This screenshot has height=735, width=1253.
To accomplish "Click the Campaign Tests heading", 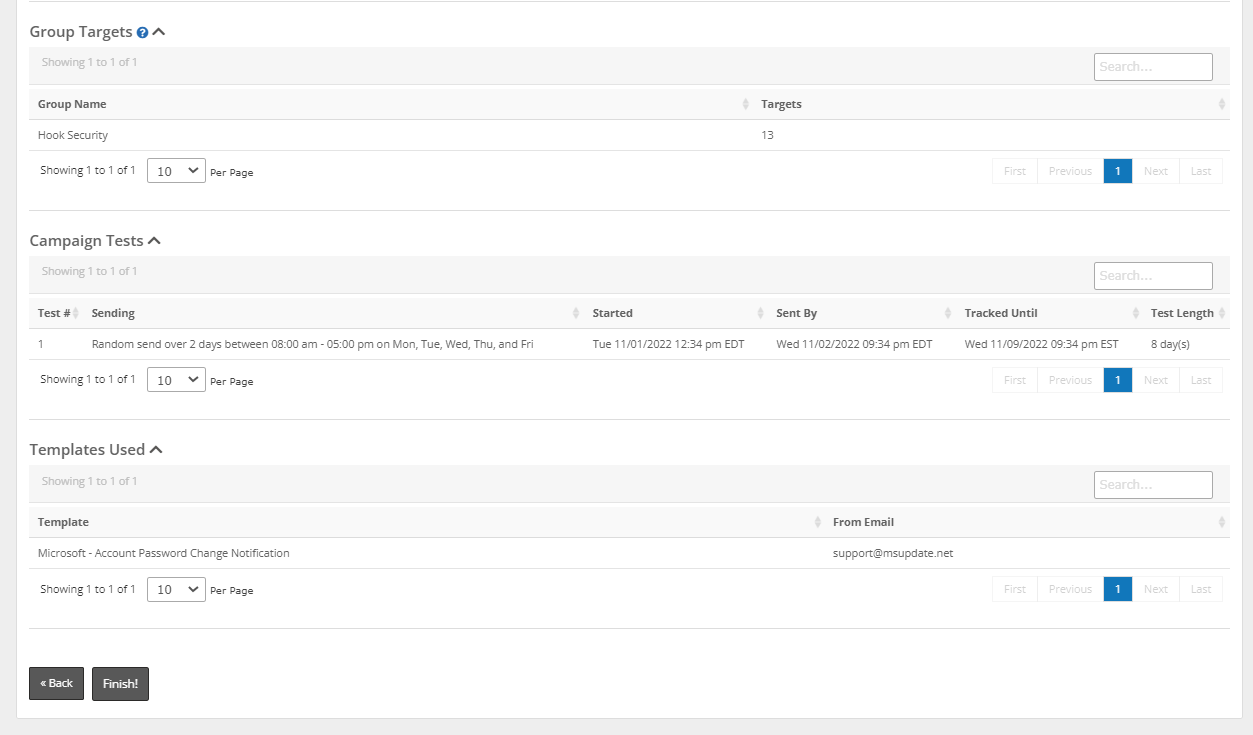I will 87,241.
